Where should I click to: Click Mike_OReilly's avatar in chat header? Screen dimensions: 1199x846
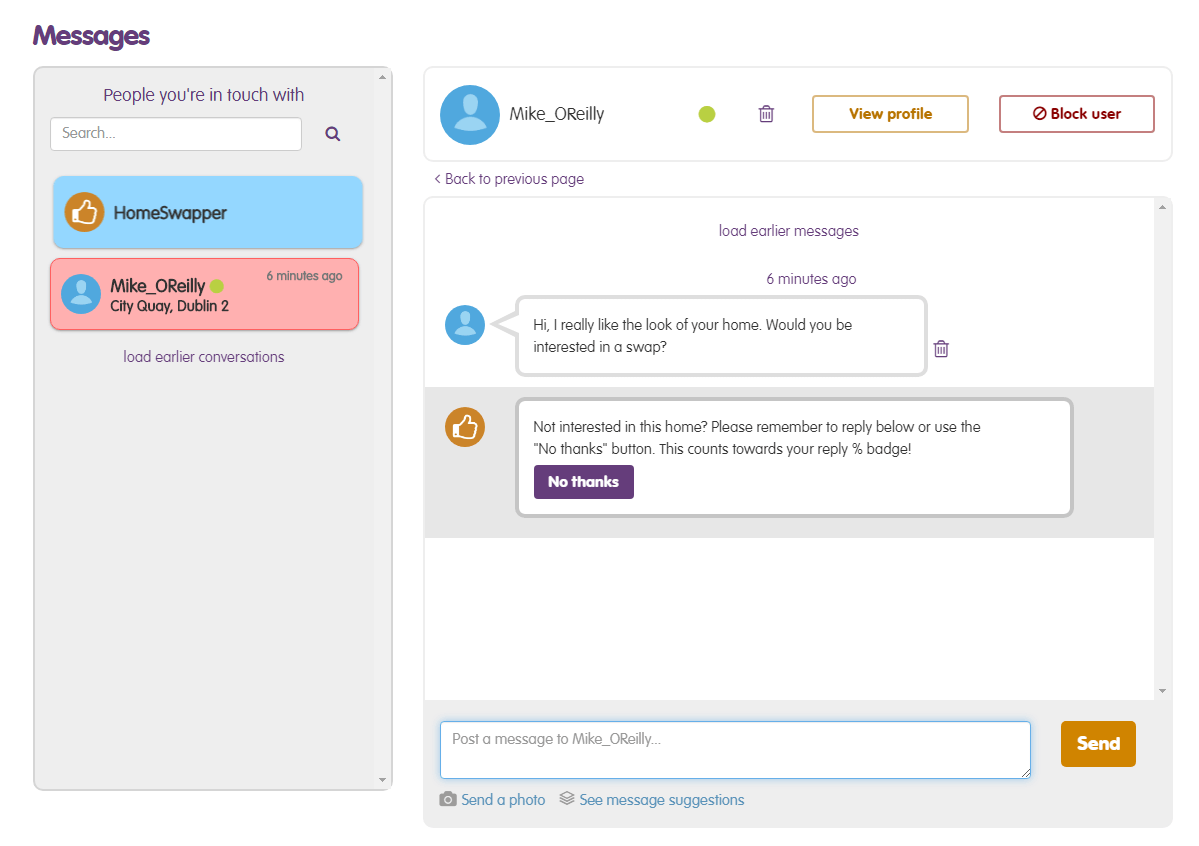tap(469, 115)
